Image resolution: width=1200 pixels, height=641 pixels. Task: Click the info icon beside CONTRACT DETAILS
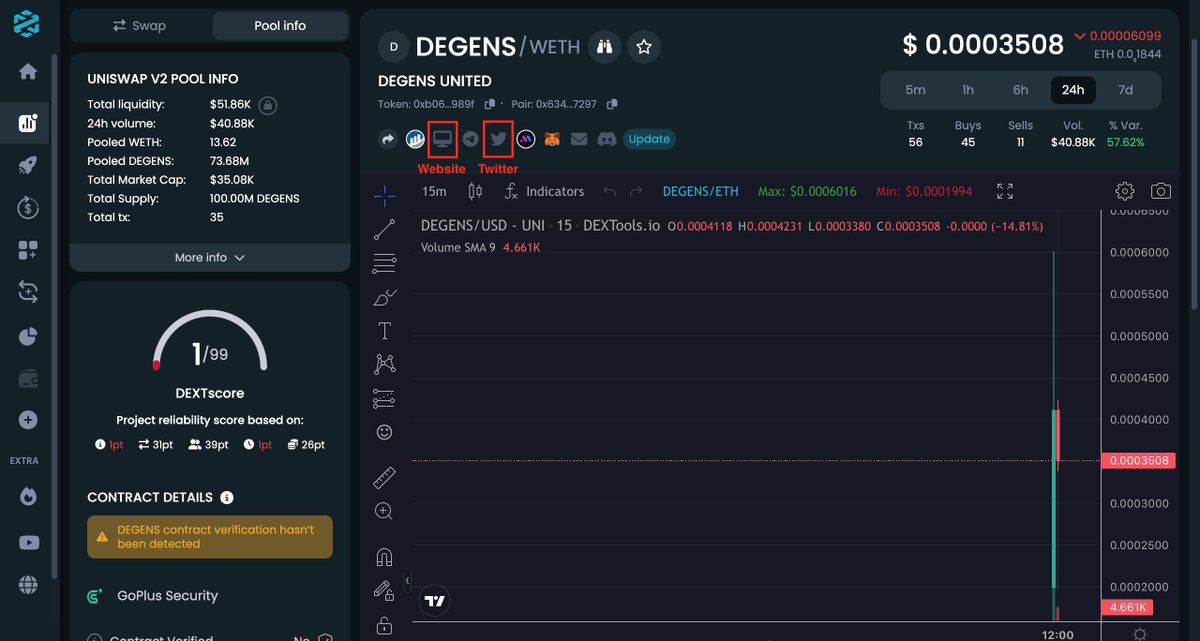(227, 497)
